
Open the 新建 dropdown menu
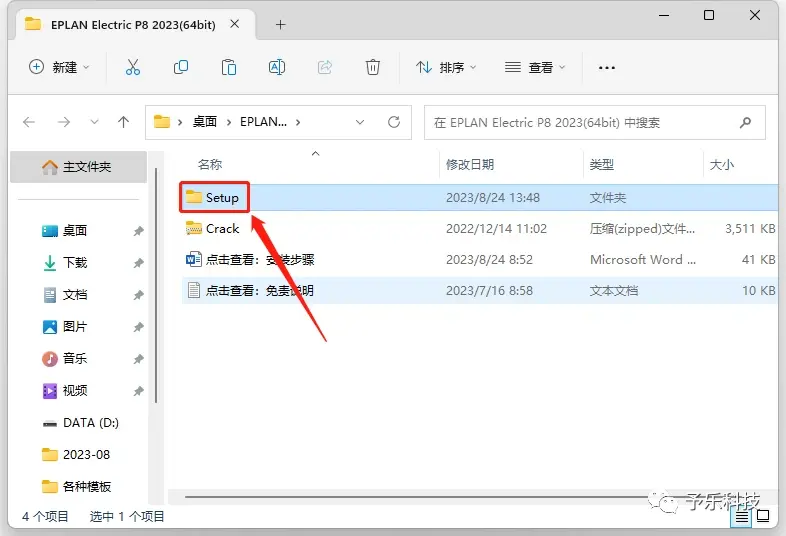59,67
